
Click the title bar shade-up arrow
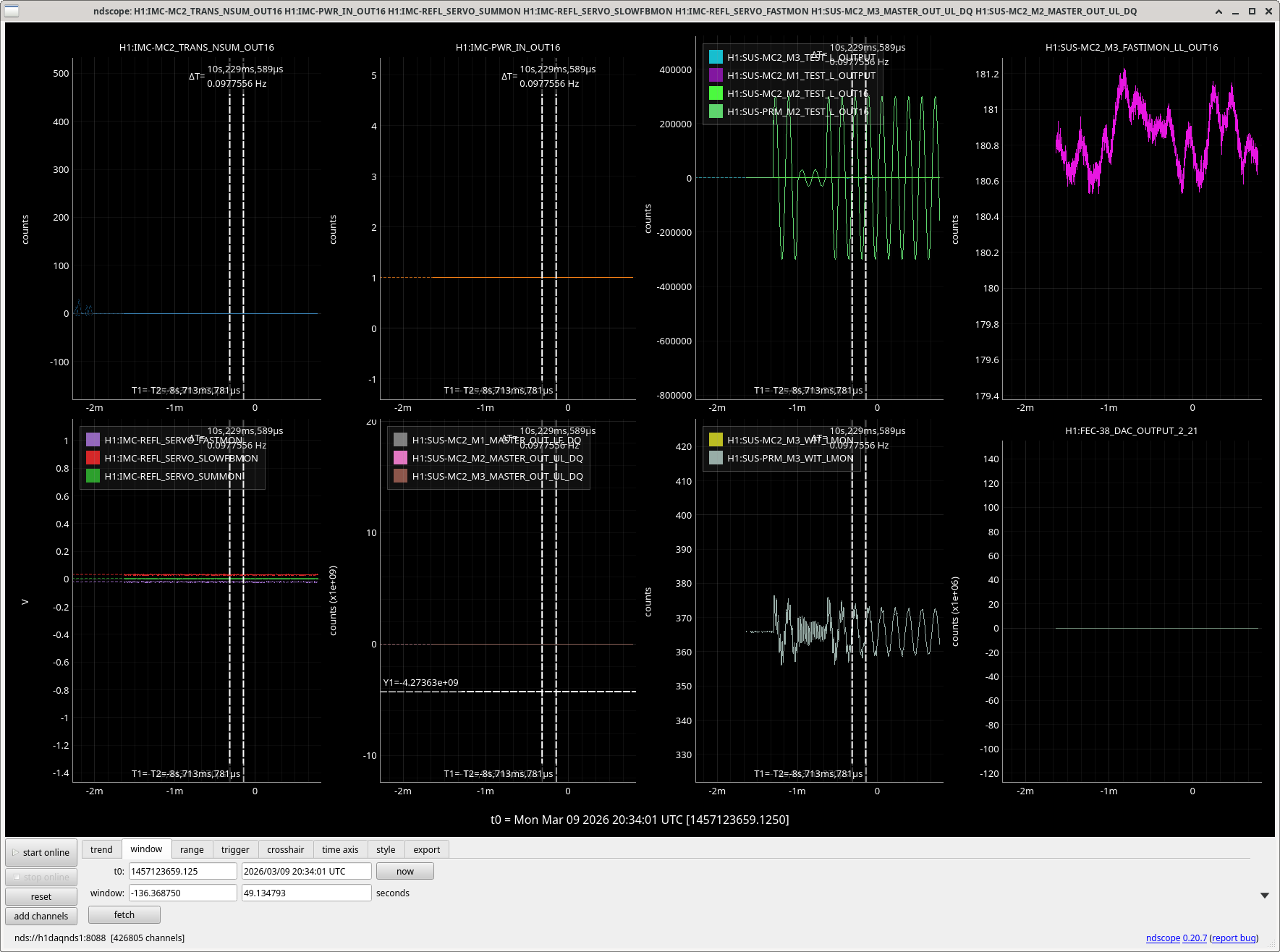coord(1218,11)
